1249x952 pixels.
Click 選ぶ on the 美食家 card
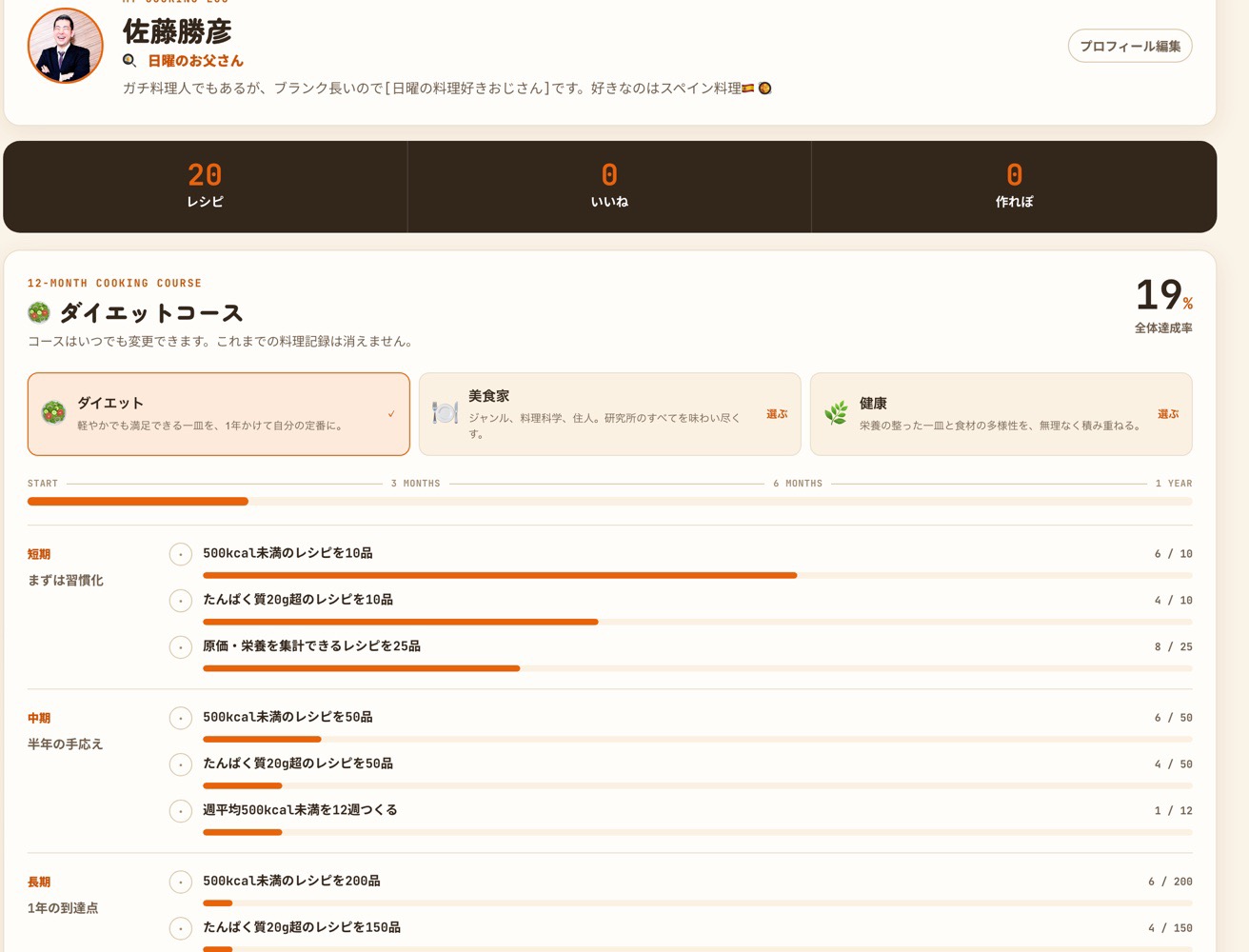[777, 414]
